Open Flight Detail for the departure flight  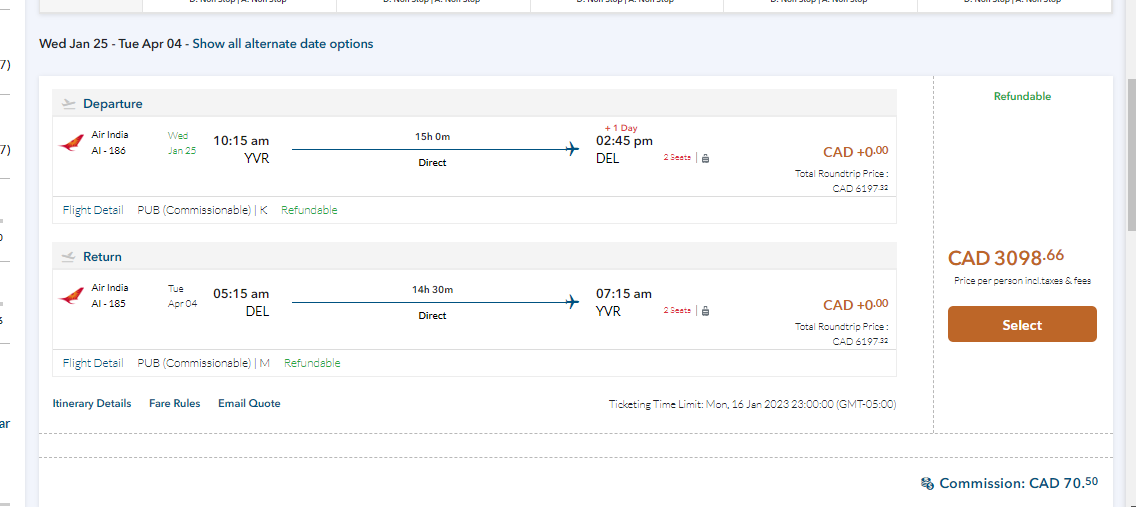93,210
